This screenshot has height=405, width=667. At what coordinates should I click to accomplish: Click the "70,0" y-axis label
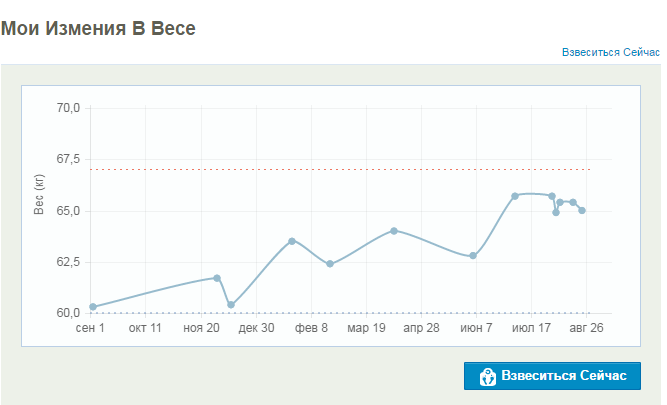(x=69, y=108)
